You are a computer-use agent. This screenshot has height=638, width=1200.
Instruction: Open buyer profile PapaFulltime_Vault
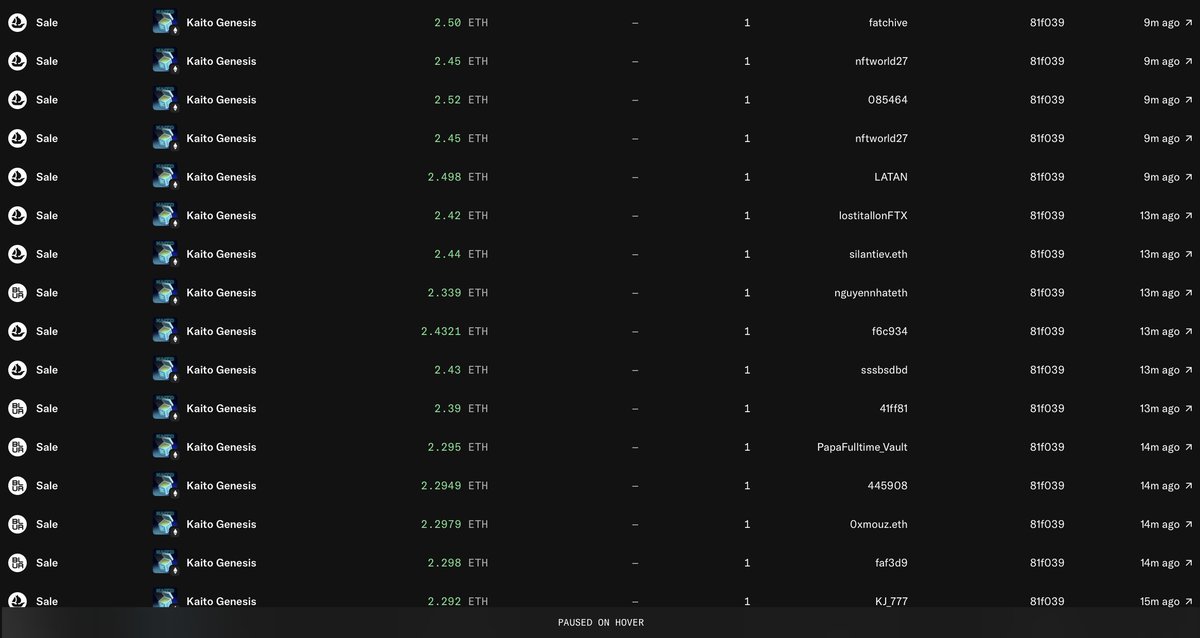click(x=862, y=447)
